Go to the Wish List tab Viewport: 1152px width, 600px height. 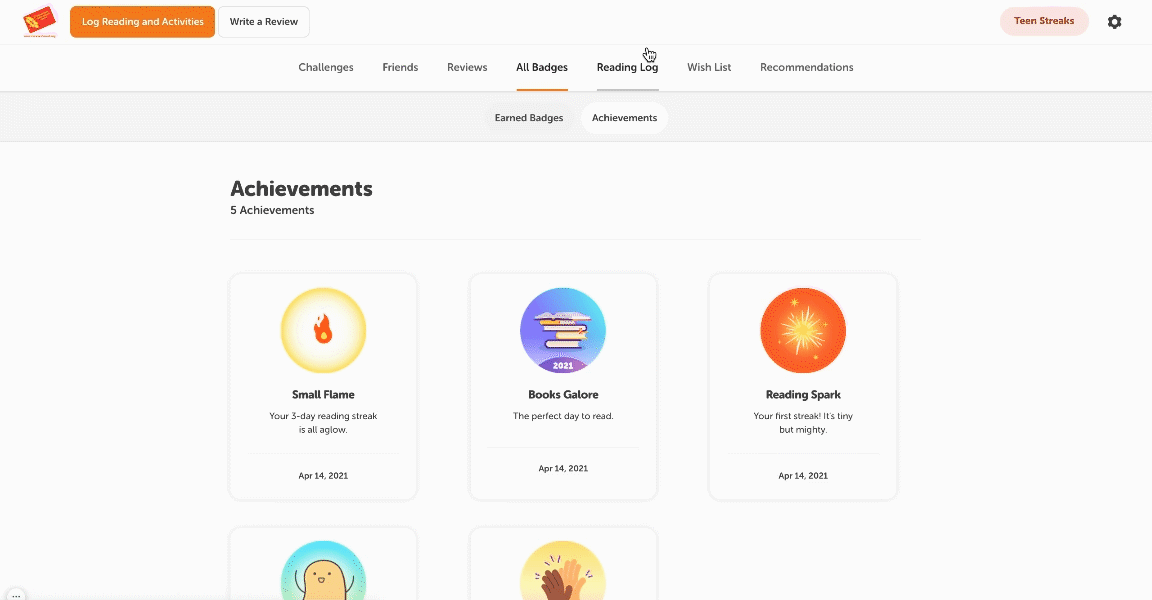pyautogui.click(x=709, y=68)
